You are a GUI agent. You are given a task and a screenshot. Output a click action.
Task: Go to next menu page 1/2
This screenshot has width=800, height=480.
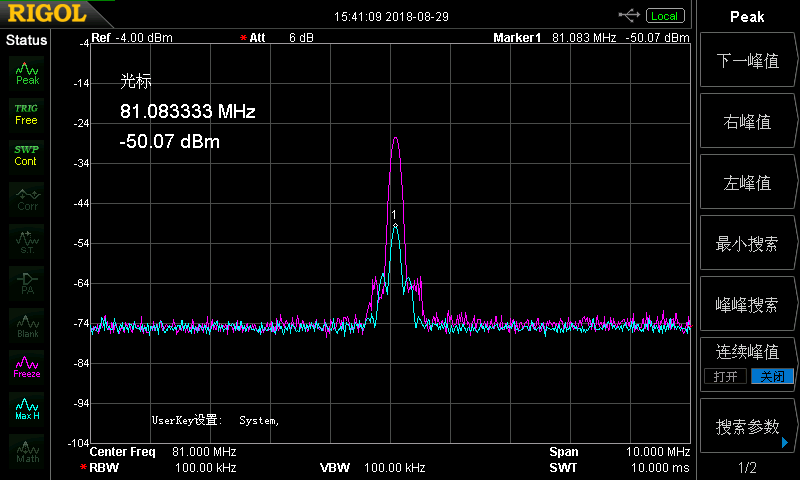pos(747,468)
